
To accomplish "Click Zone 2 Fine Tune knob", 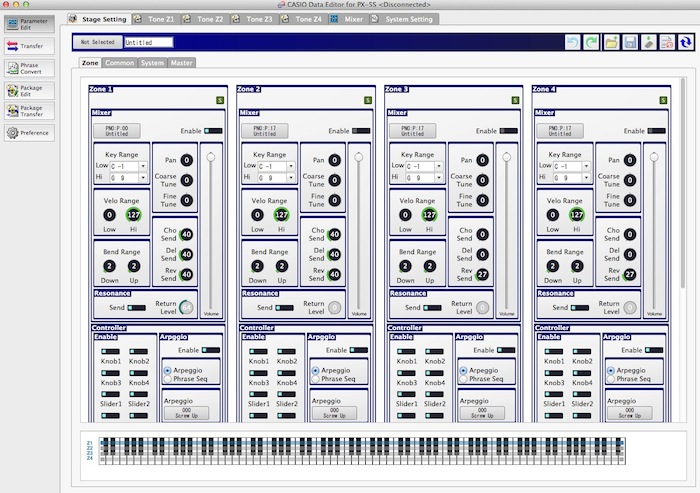I will click(334, 200).
